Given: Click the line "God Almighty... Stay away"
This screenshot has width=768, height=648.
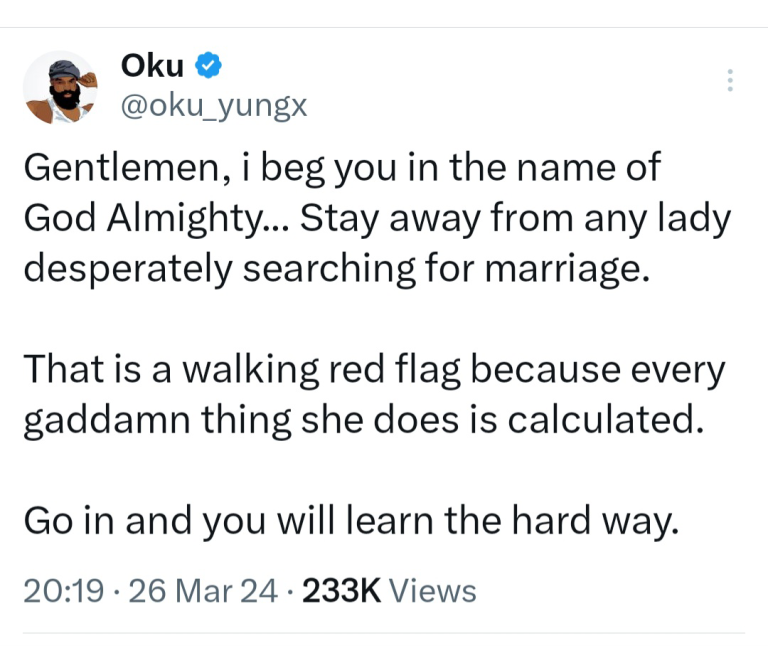Looking at the screenshot, I should pos(377,219).
